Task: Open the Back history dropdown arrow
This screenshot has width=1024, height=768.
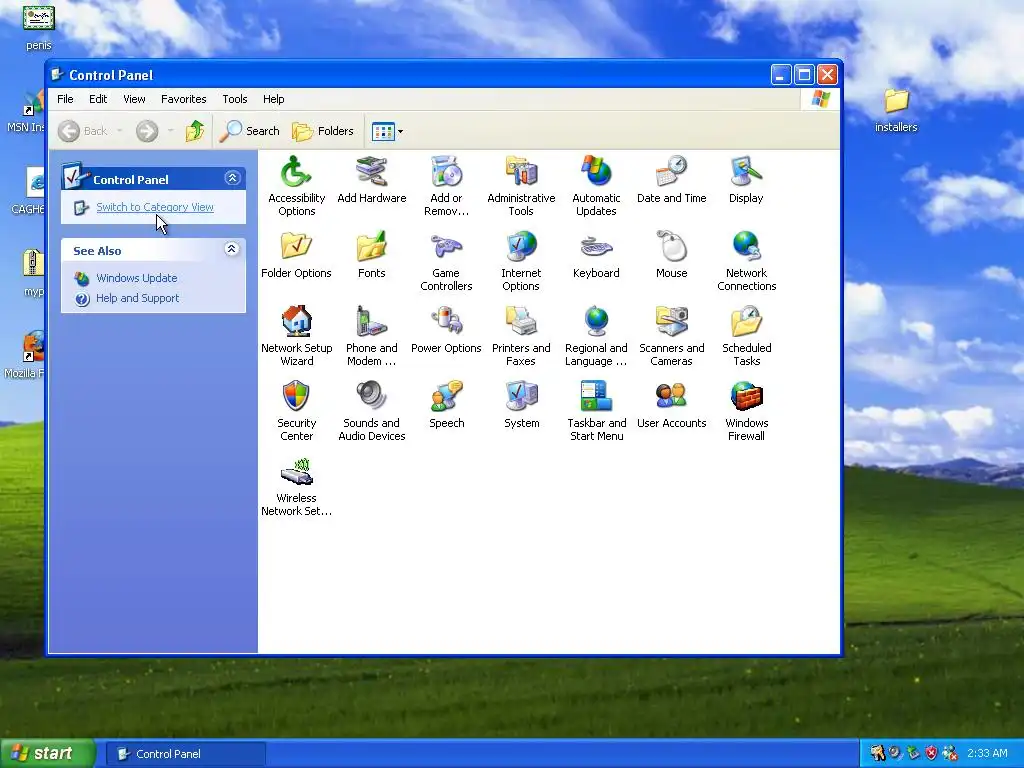Action: coord(120,131)
